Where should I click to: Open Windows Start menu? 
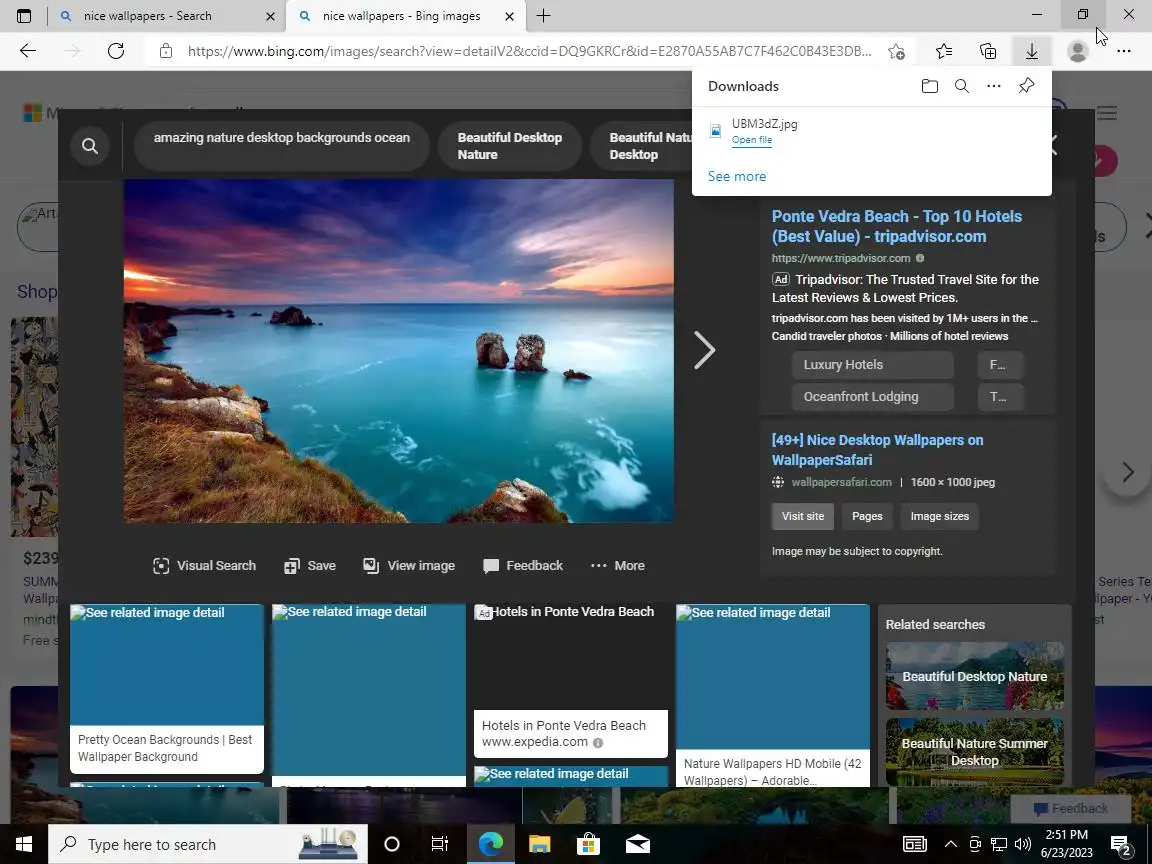tap(24, 844)
